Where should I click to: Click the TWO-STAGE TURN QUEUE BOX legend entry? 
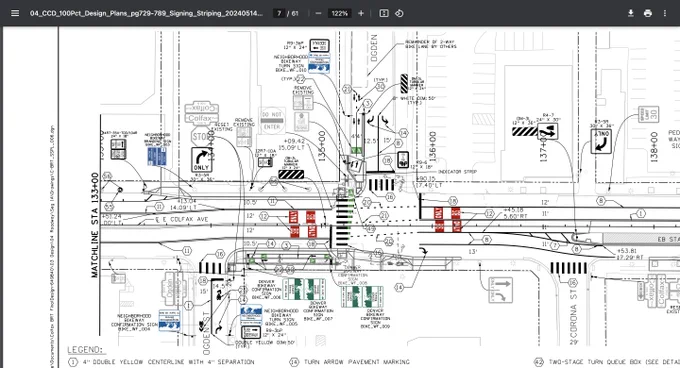(x=607, y=362)
